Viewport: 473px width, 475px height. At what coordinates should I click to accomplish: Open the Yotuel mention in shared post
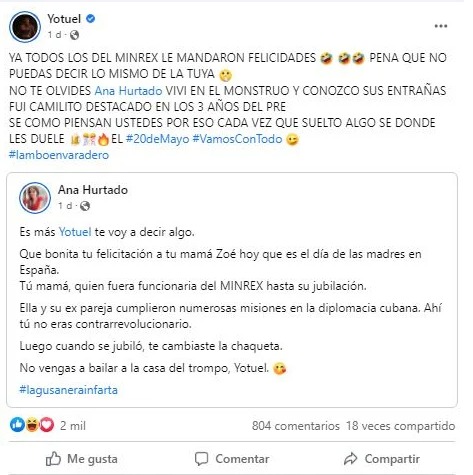click(x=75, y=232)
